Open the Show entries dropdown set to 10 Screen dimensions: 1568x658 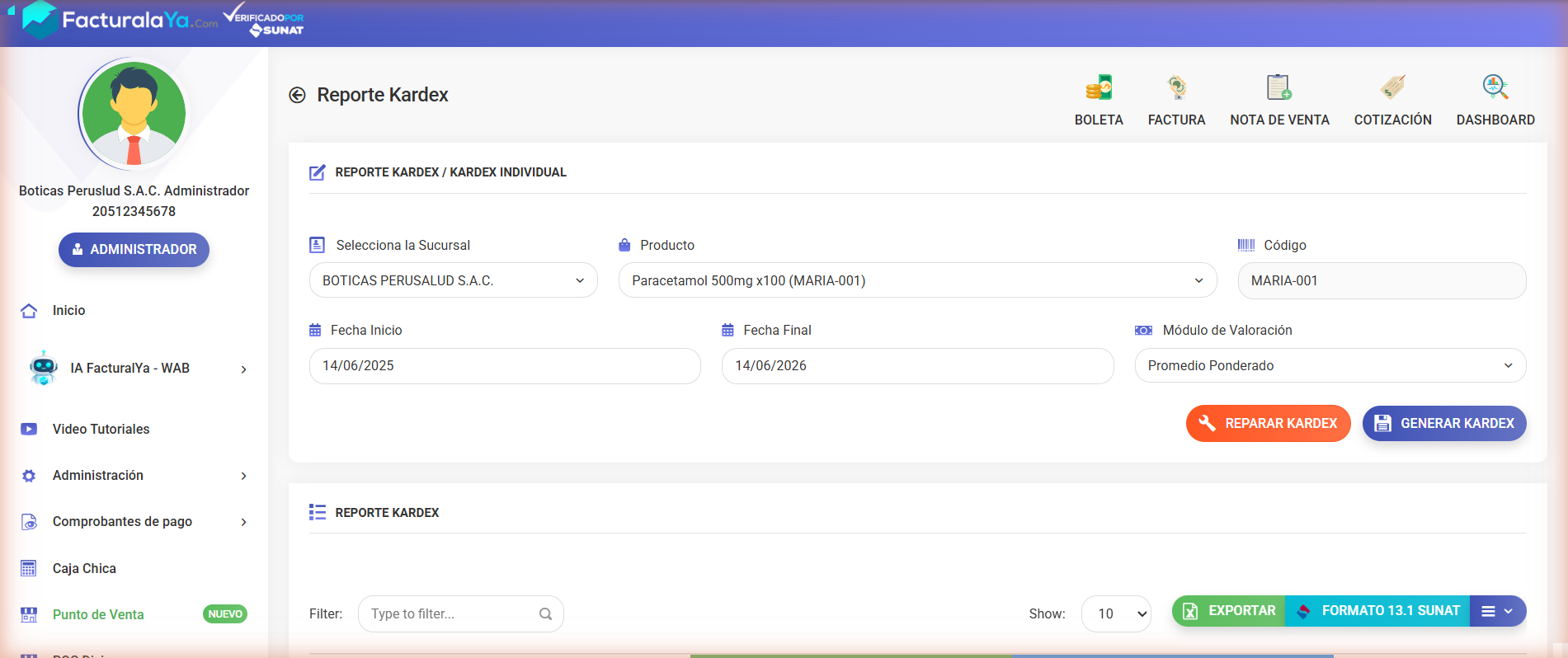pos(1116,613)
